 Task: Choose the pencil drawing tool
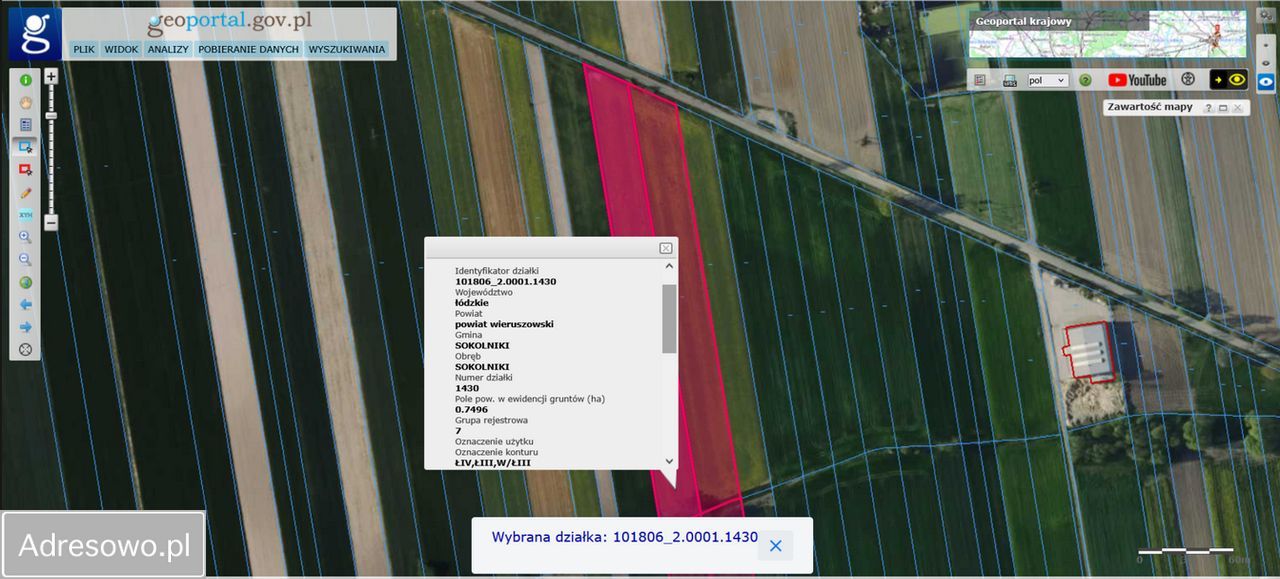click(x=26, y=192)
